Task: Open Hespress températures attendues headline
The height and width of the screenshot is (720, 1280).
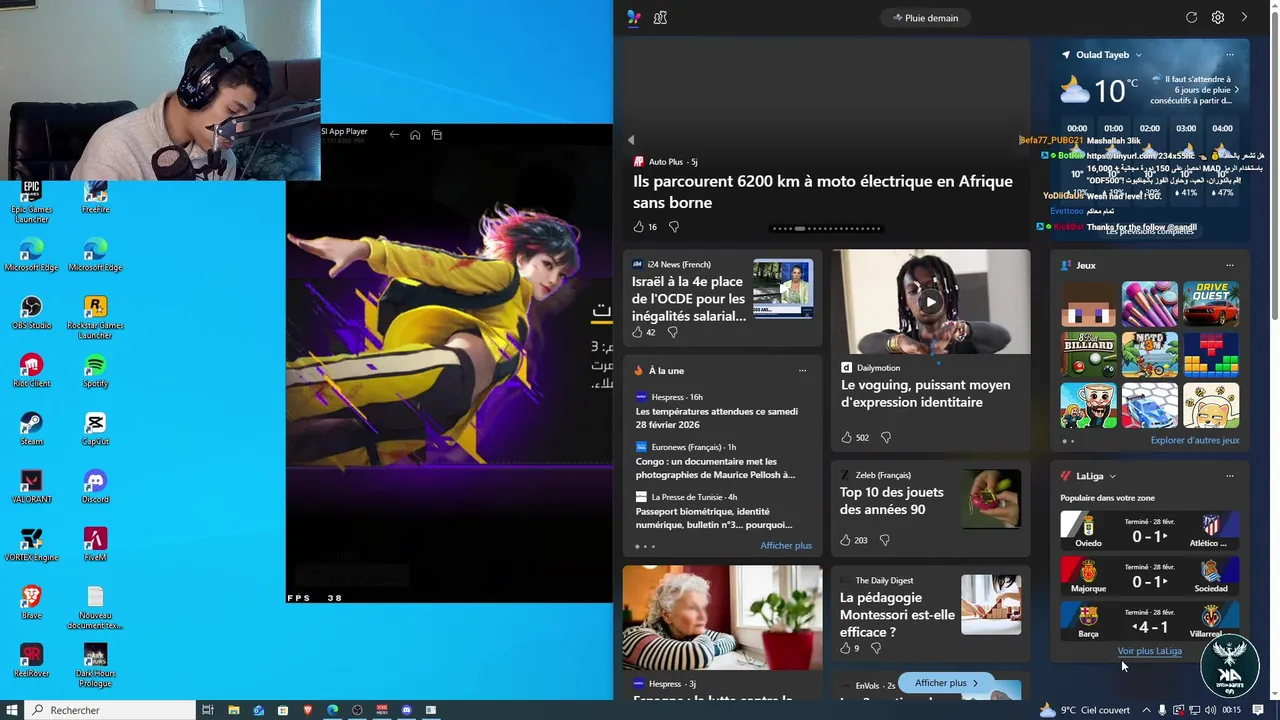Action: pyautogui.click(x=717, y=418)
